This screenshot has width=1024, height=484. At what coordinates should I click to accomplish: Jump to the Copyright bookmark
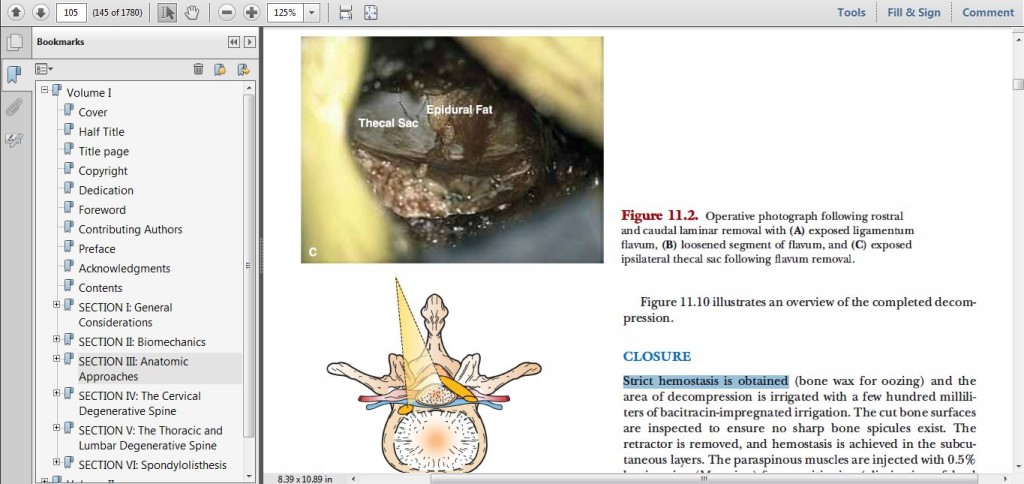(x=103, y=171)
